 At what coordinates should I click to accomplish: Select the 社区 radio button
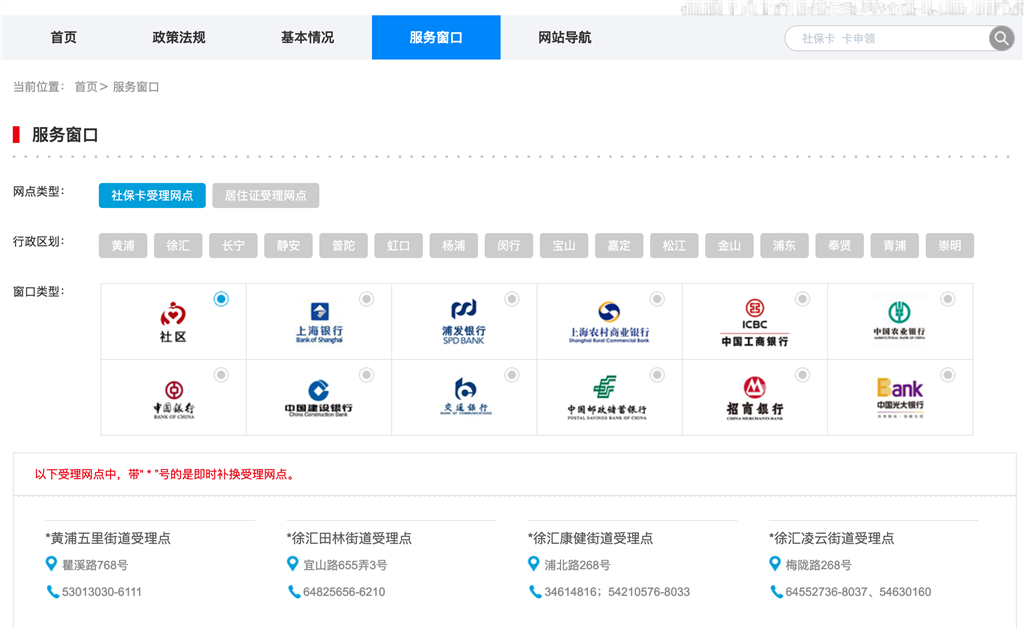[x=221, y=299]
